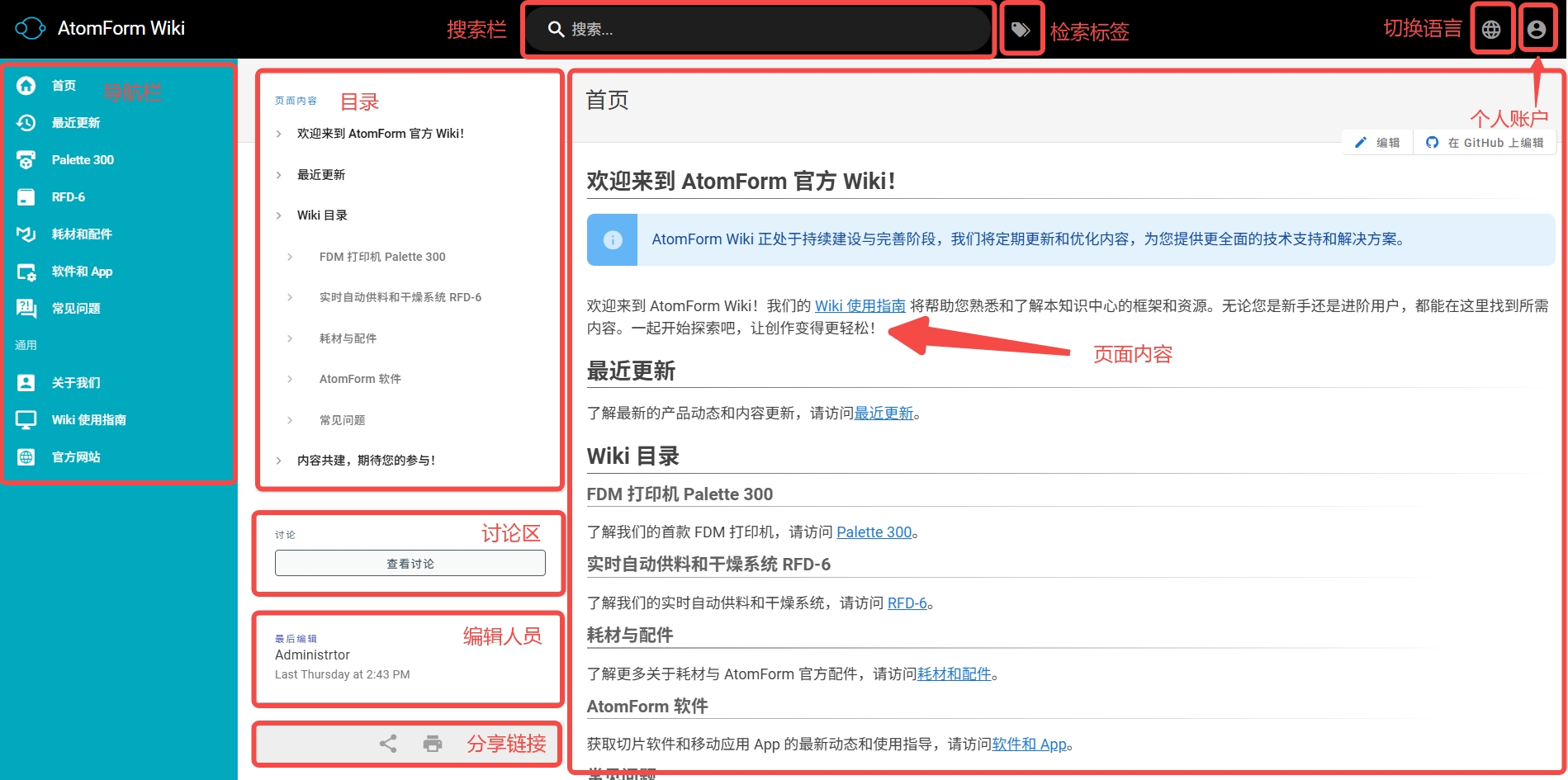
Task: Open 官方网站 in the sidebar
Action: pyautogui.click(x=76, y=456)
